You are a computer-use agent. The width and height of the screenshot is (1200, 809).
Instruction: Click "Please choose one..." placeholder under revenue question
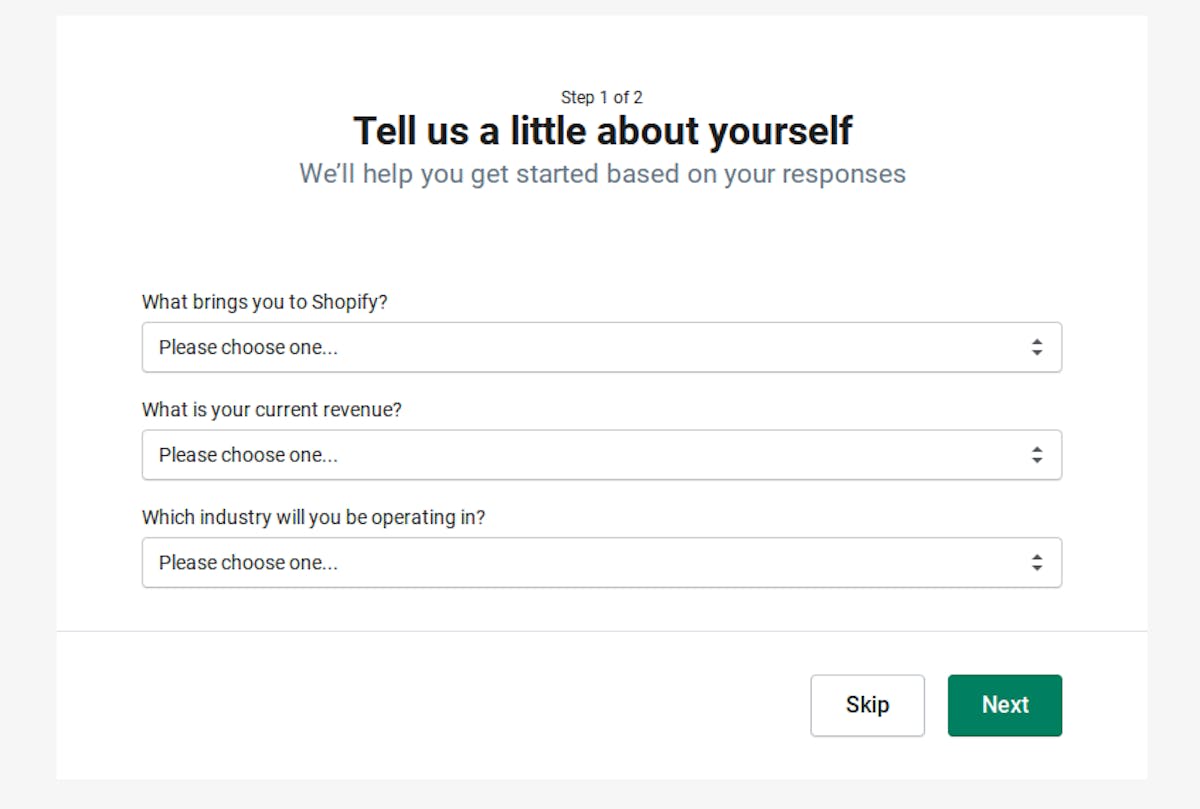tap(248, 456)
